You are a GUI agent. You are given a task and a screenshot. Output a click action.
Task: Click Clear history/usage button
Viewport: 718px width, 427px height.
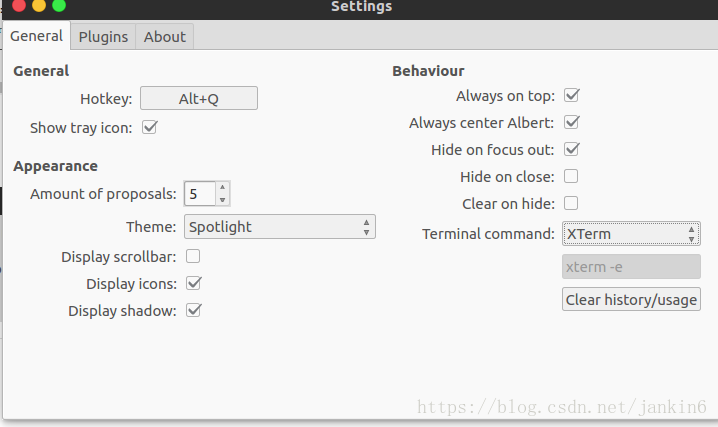coord(631,299)
